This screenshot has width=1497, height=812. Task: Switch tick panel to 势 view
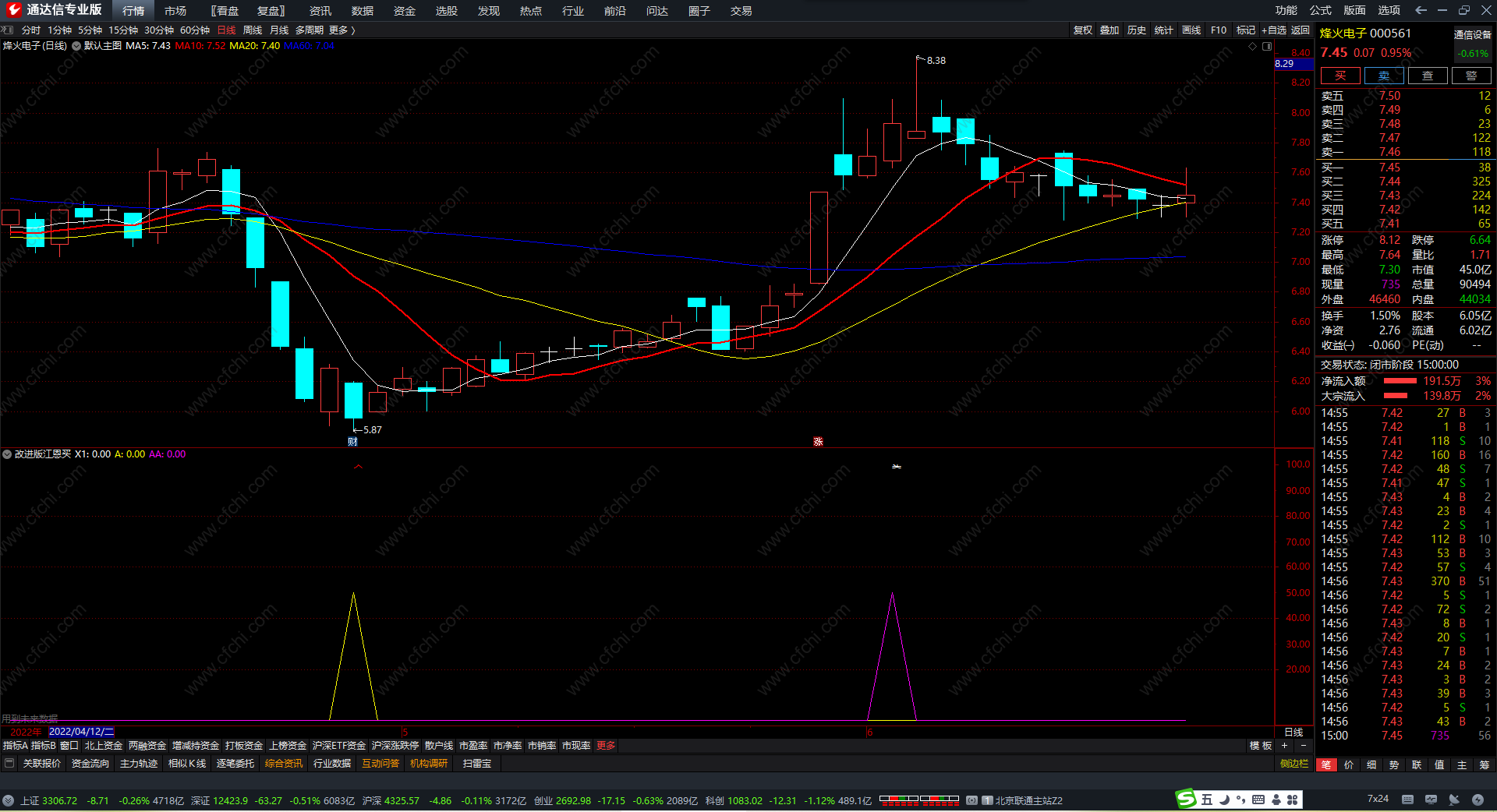tap(1394, 765)
